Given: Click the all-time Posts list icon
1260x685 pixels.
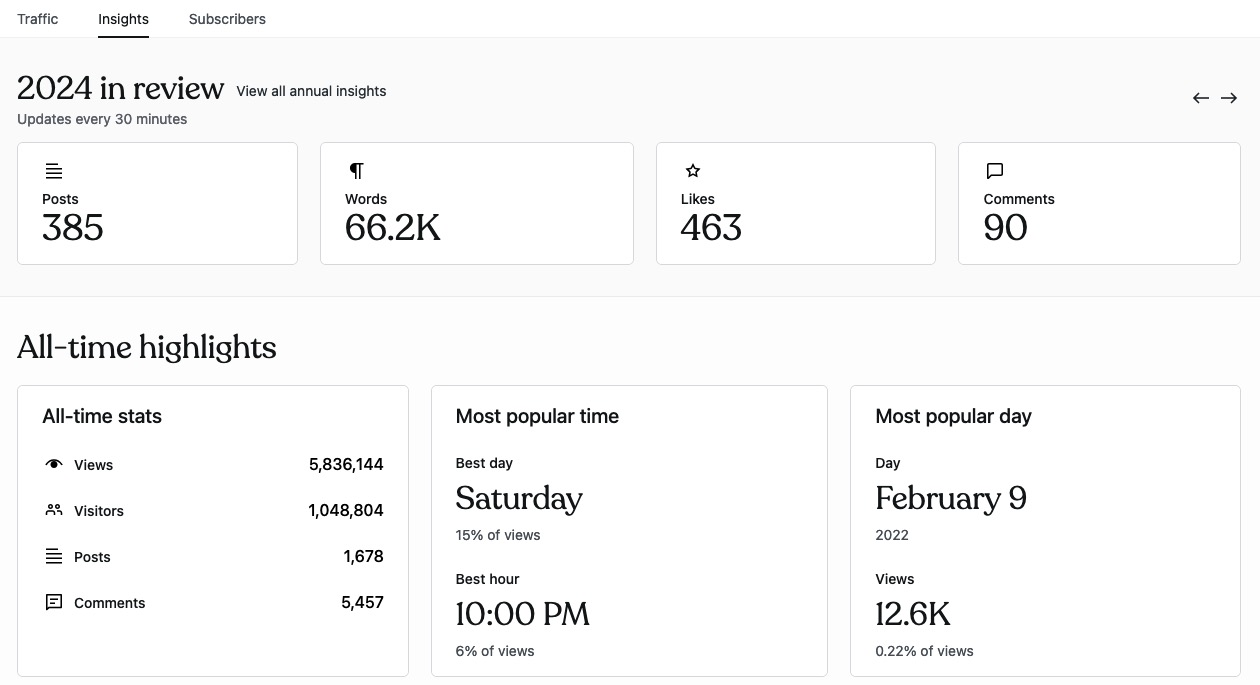Looking at the screenshot, I should pos(54,556).
